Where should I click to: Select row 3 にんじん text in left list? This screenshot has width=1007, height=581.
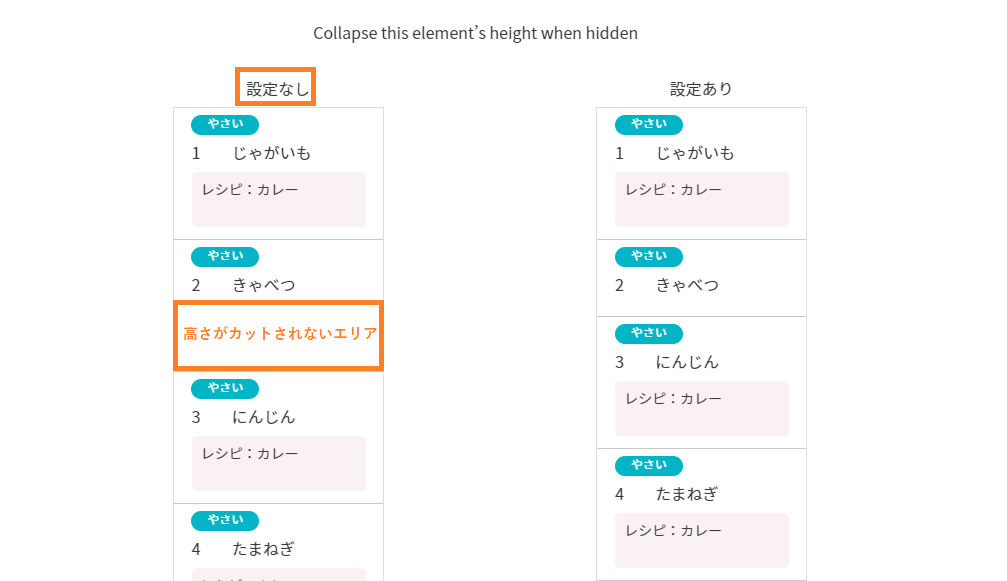(243, 417)
